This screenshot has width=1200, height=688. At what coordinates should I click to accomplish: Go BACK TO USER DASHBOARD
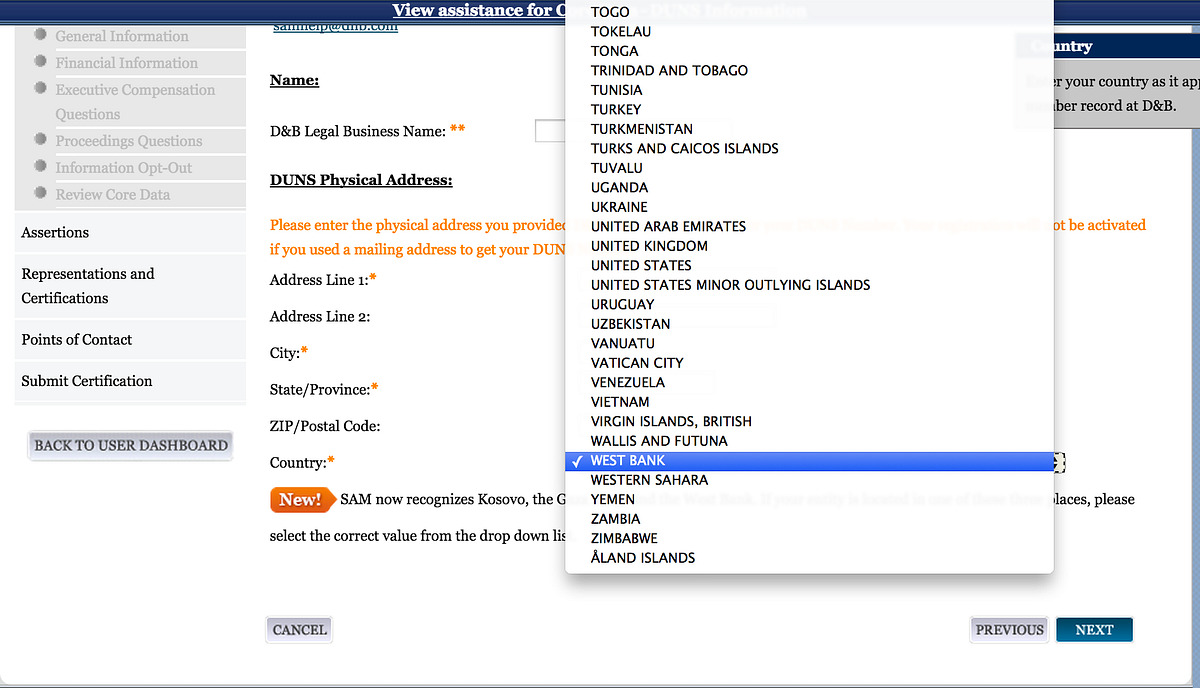point(131,445)
